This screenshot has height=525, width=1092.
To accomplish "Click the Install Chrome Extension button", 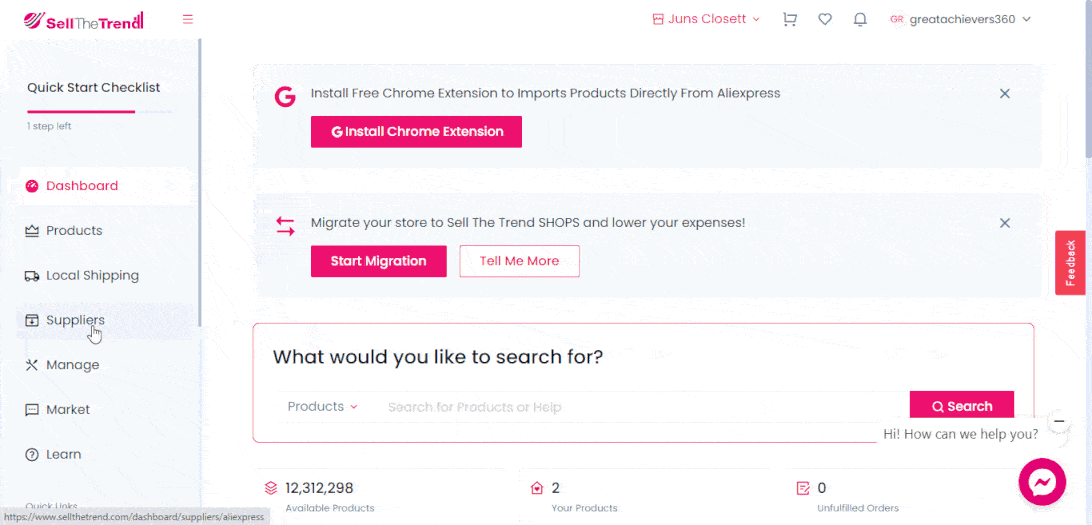I will [x=416, y=132].
